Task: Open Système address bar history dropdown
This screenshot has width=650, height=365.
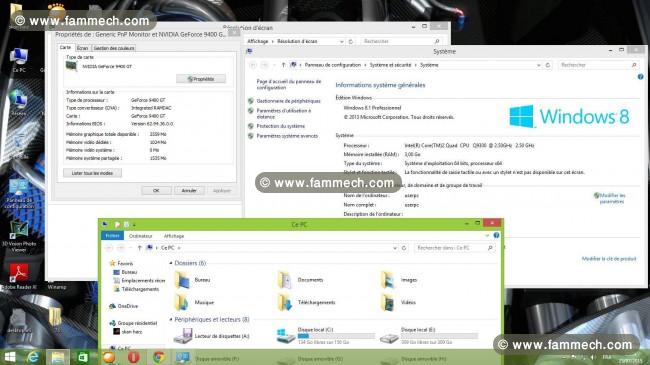Action: [x=538, y=65]
